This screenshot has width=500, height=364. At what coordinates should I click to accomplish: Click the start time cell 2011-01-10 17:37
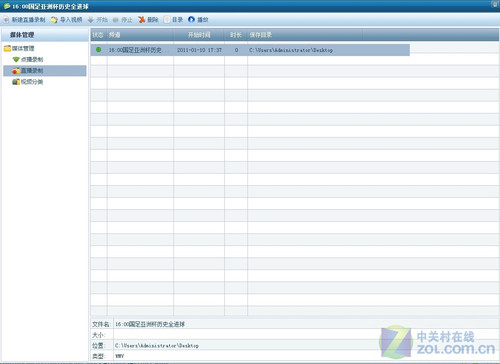pyautogui.click(x=199, y=50)
